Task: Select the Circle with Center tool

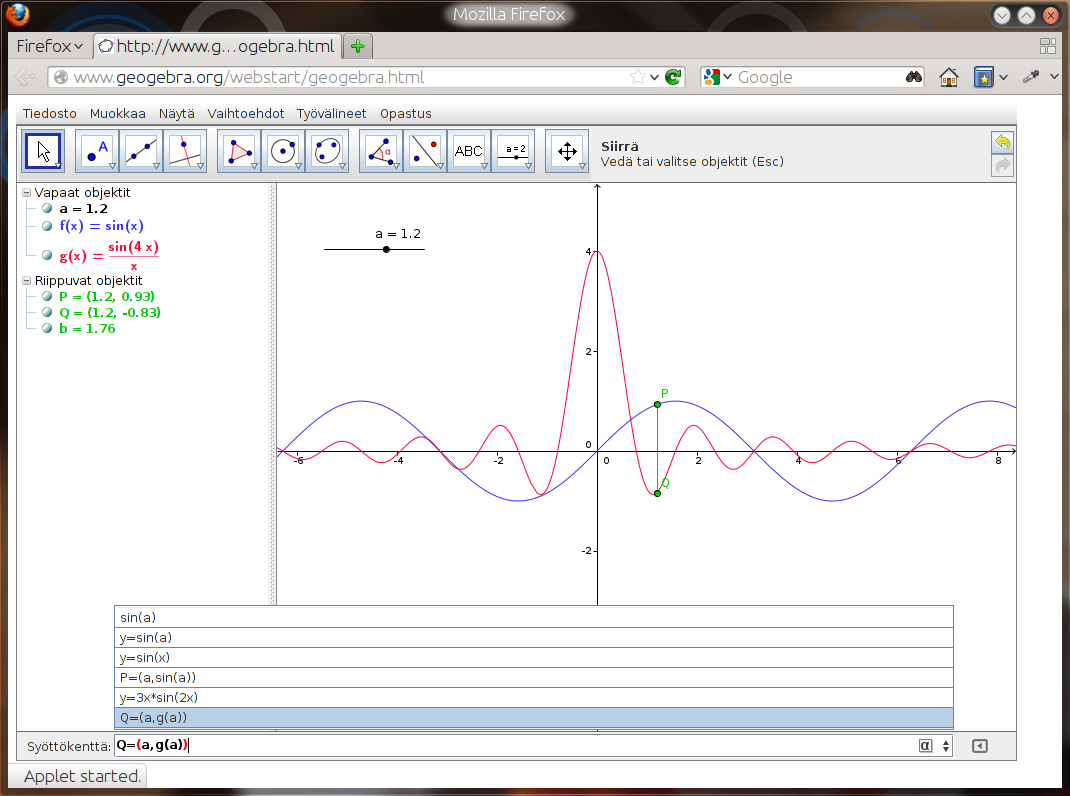Action: pos(283,151)
